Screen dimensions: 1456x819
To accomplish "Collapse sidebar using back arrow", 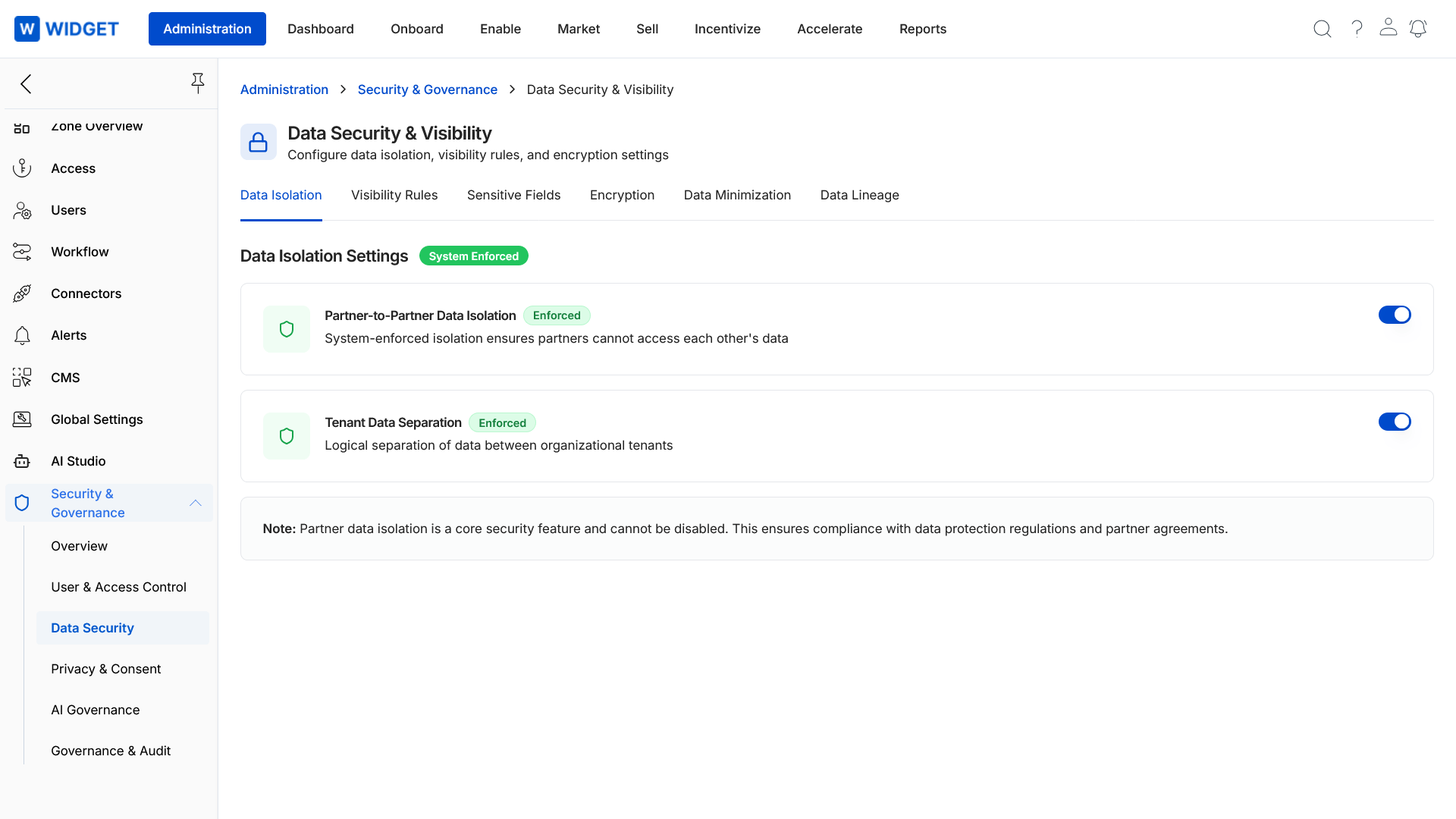I will pyautogui.click(x=27, y=83).
